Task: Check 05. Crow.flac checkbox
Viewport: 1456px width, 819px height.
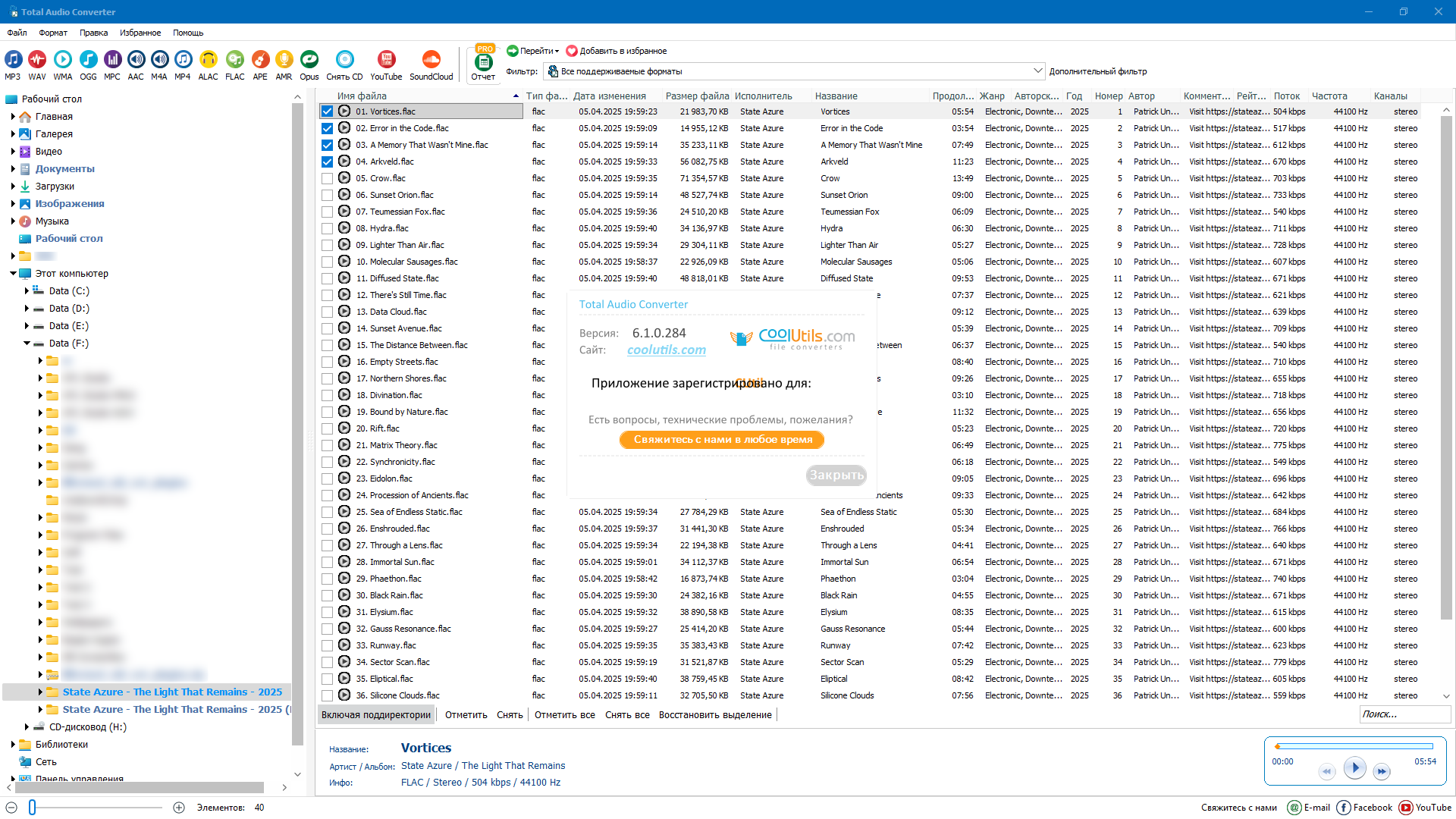Action: [327, 178]
